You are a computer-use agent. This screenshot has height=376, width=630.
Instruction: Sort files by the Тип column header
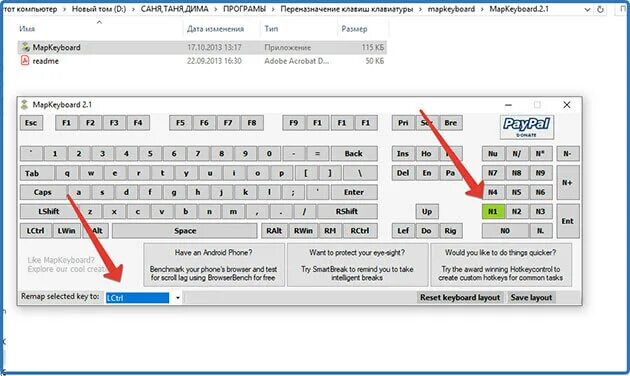[271, 29]
